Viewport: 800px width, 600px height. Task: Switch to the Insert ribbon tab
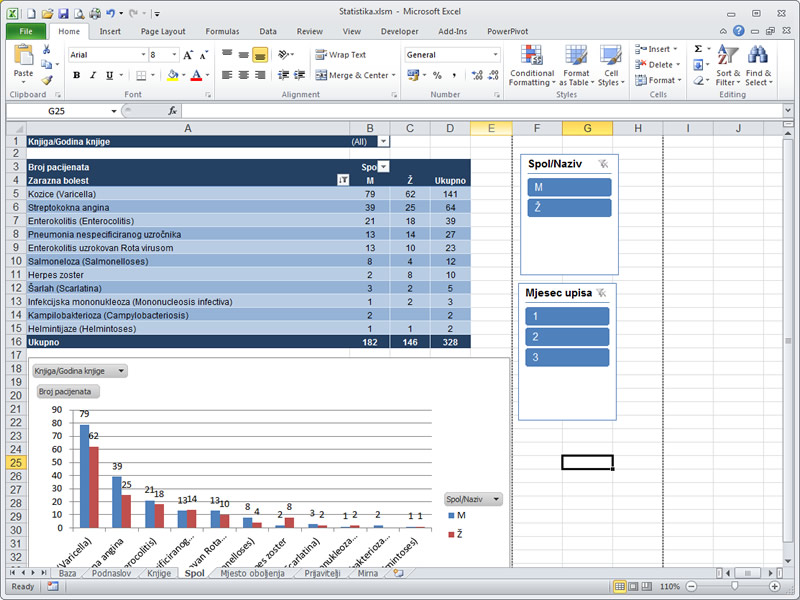point(110,31)
